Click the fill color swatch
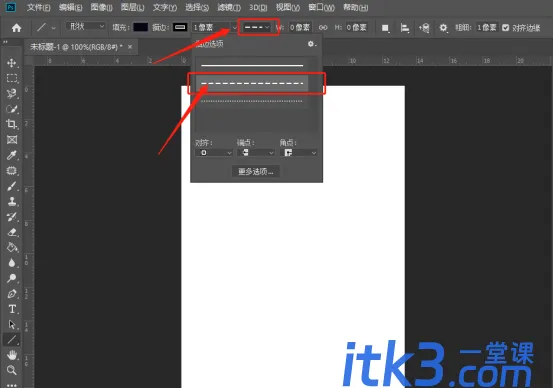554x388 pixels. (x=141, y=27)
